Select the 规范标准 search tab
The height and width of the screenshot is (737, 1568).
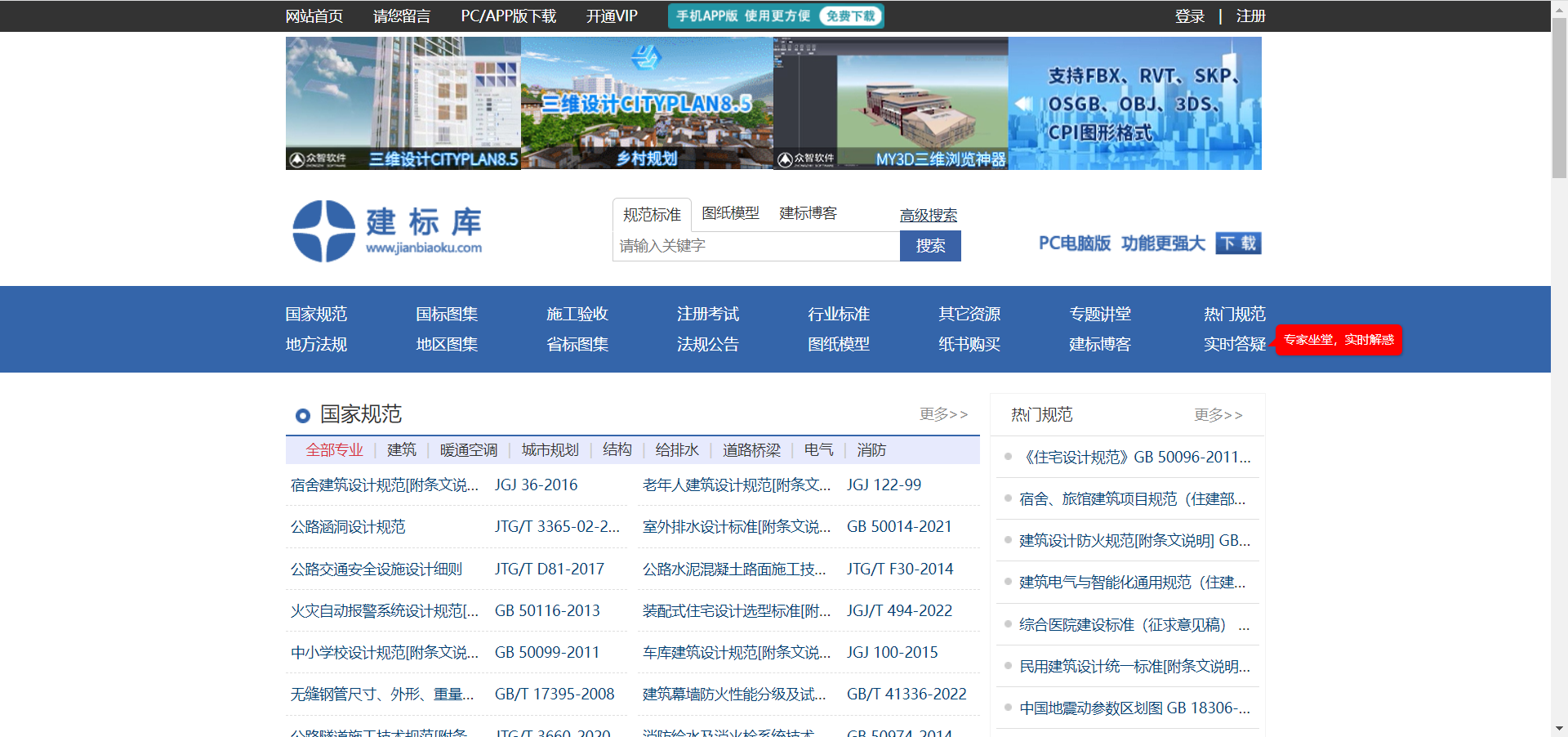pyautogui.click(x=652, y=215)
